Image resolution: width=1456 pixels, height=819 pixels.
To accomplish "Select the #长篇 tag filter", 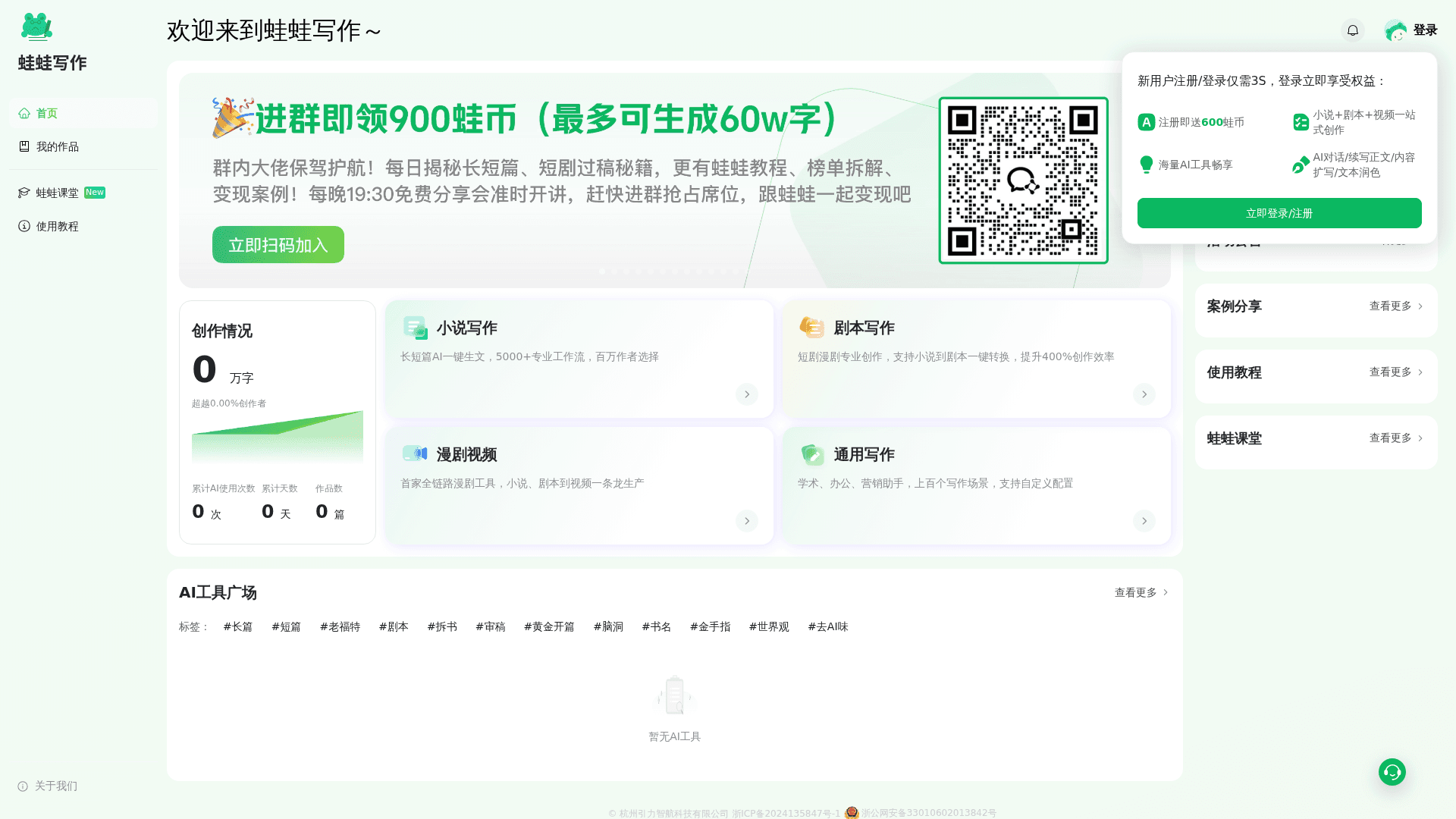I will click(x=237, y=626).
